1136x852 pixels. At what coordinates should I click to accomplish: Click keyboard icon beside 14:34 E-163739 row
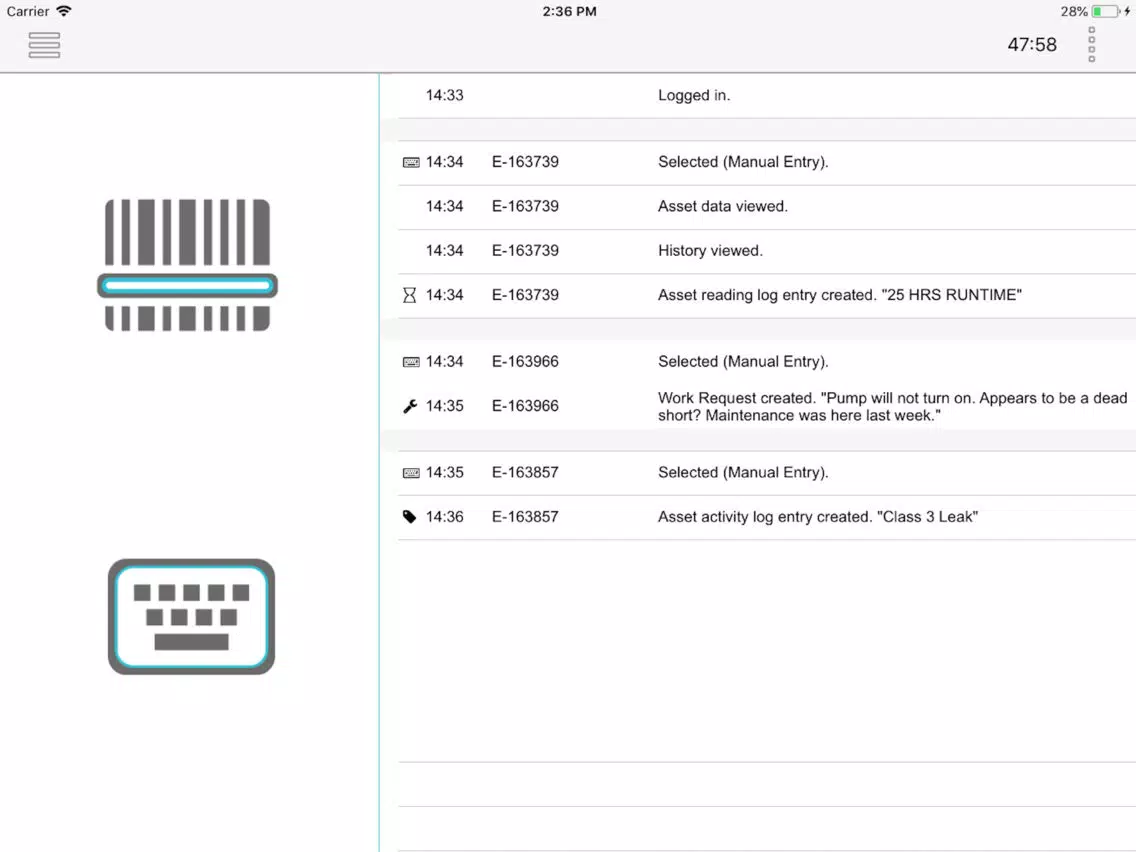(x=411, y=162)
